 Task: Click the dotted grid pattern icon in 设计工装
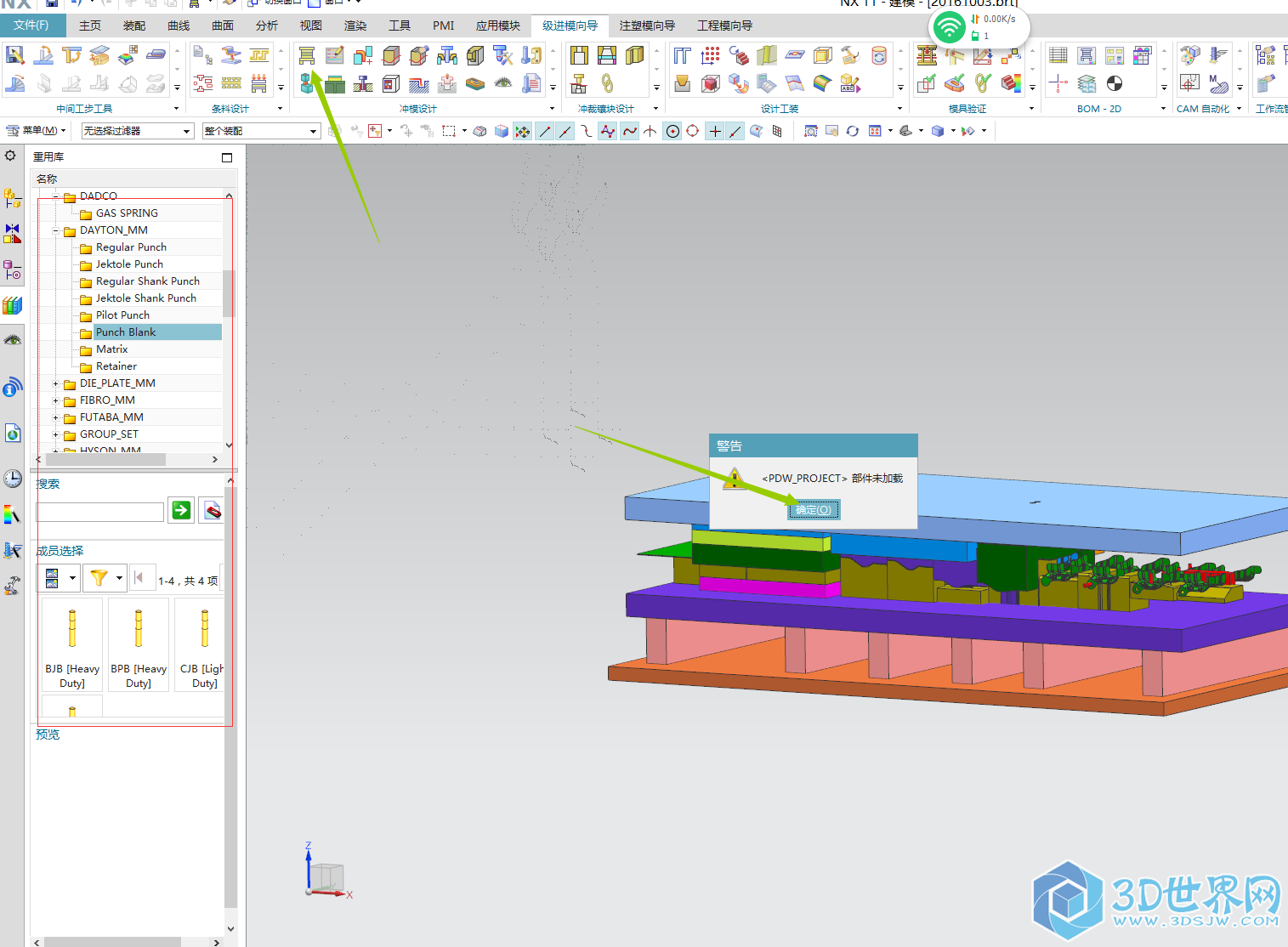pyautogui.click(x=711, y=56)
